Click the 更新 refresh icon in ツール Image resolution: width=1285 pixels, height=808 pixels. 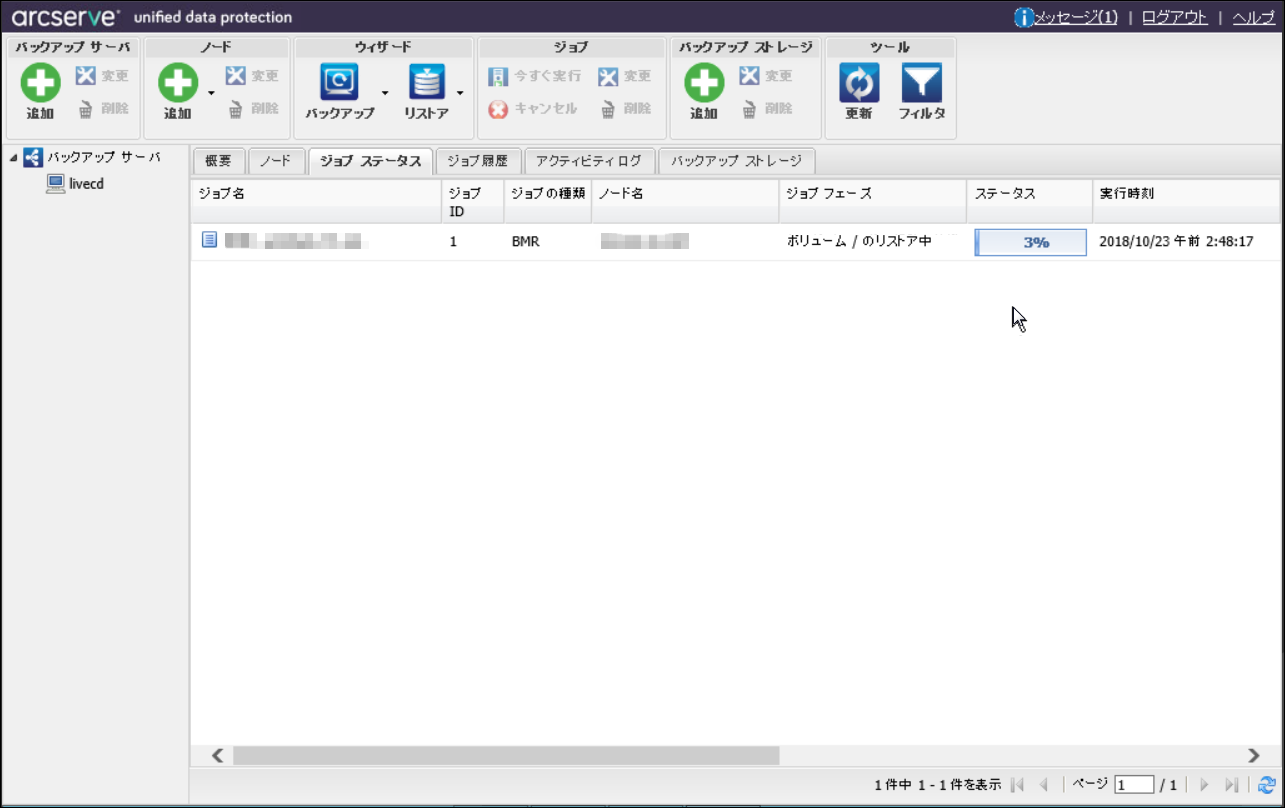pos(859,83)
